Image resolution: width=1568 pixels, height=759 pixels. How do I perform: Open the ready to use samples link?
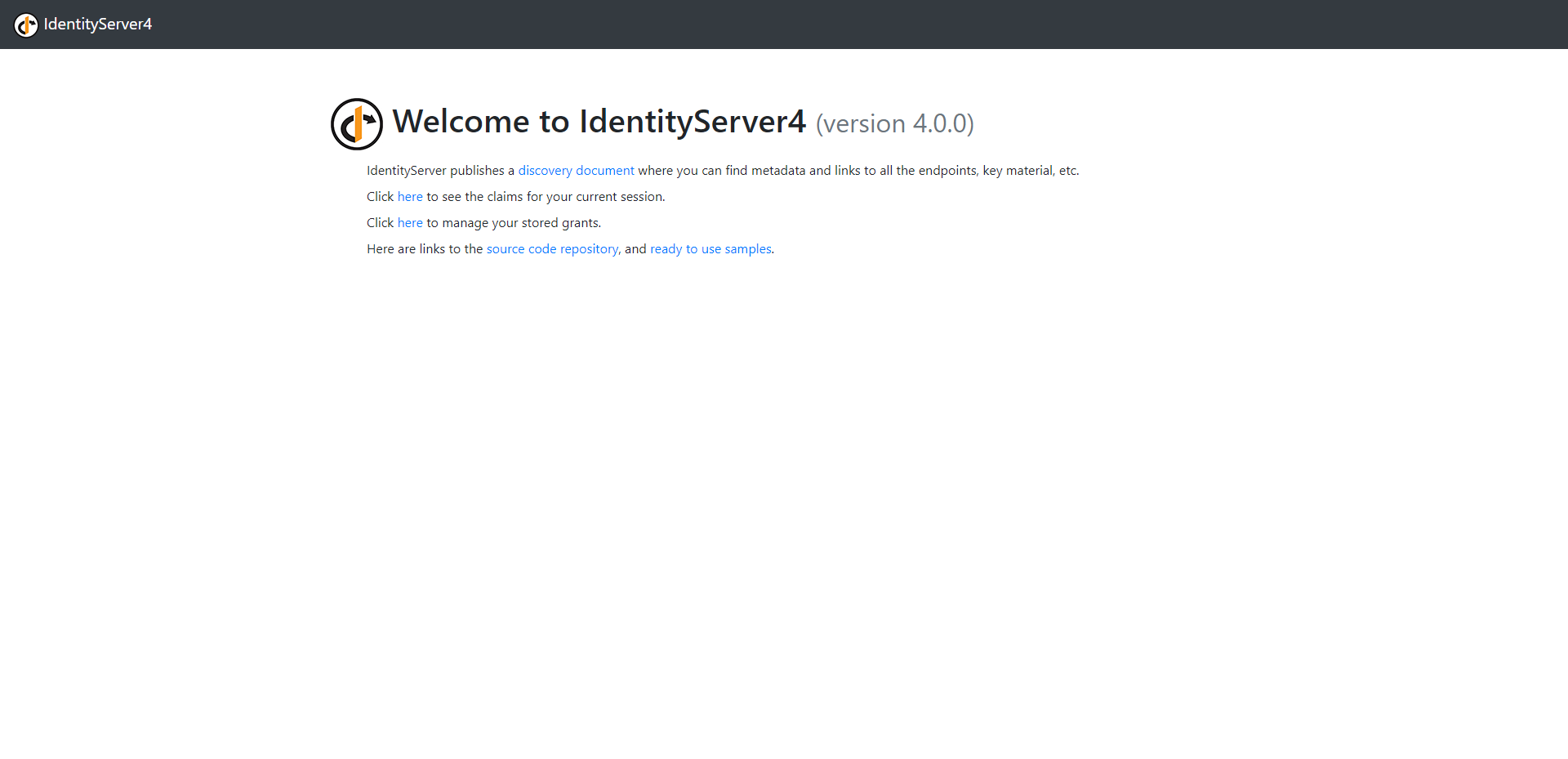click(x=710, y=249)
